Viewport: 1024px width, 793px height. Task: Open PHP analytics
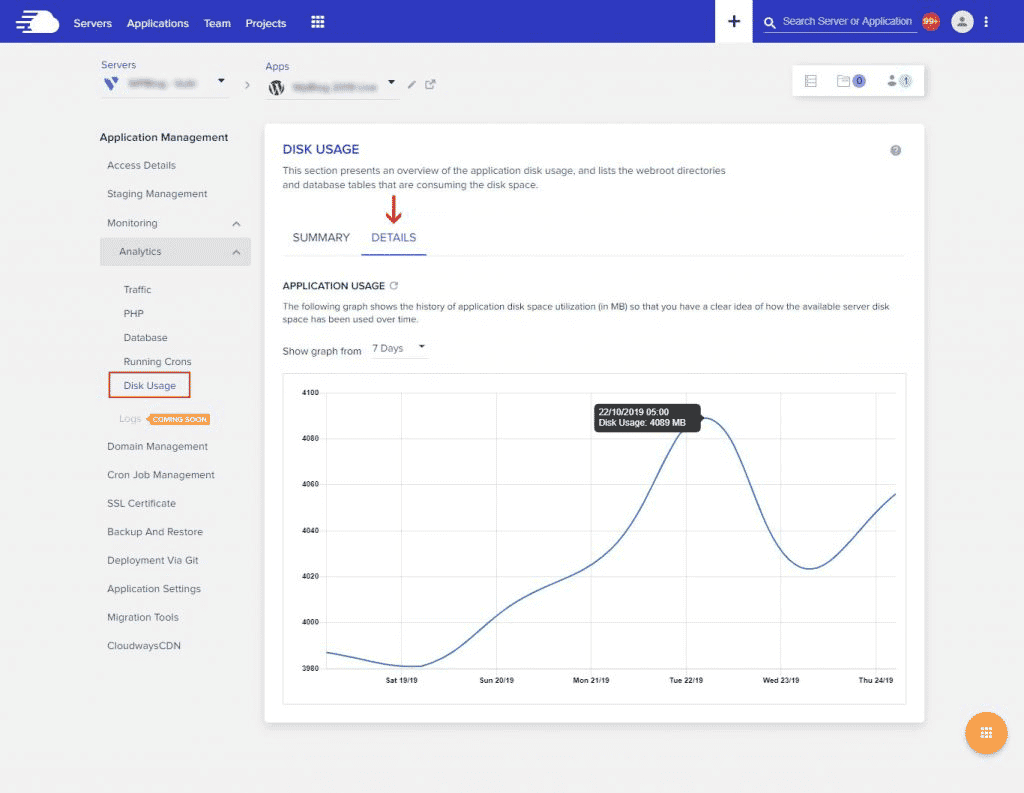pyautogui.click(x=133, y=314)
